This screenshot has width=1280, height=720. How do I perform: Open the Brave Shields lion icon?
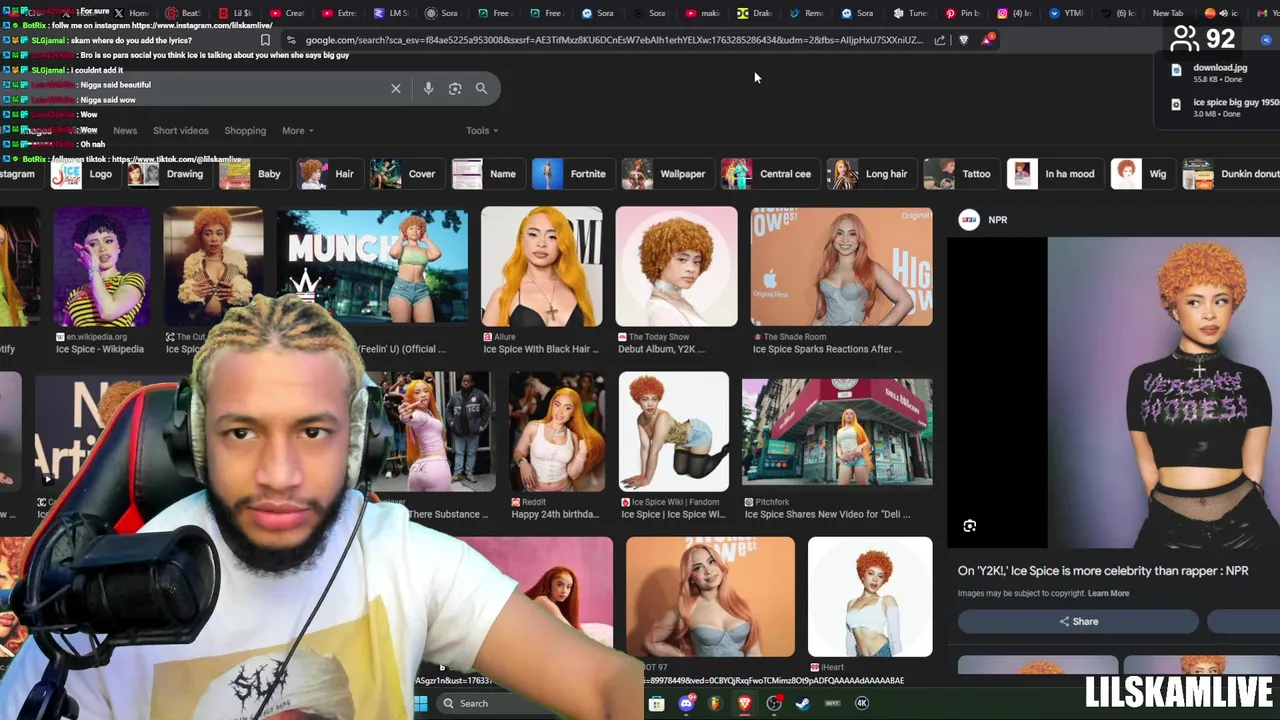click(964, 40)
